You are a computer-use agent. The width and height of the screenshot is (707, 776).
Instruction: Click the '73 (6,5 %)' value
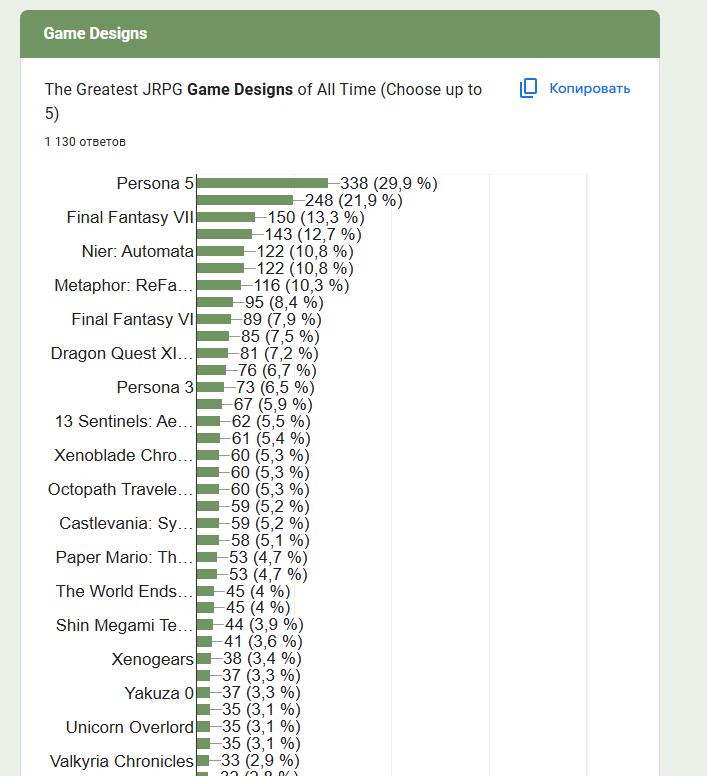tap(275, 388)
